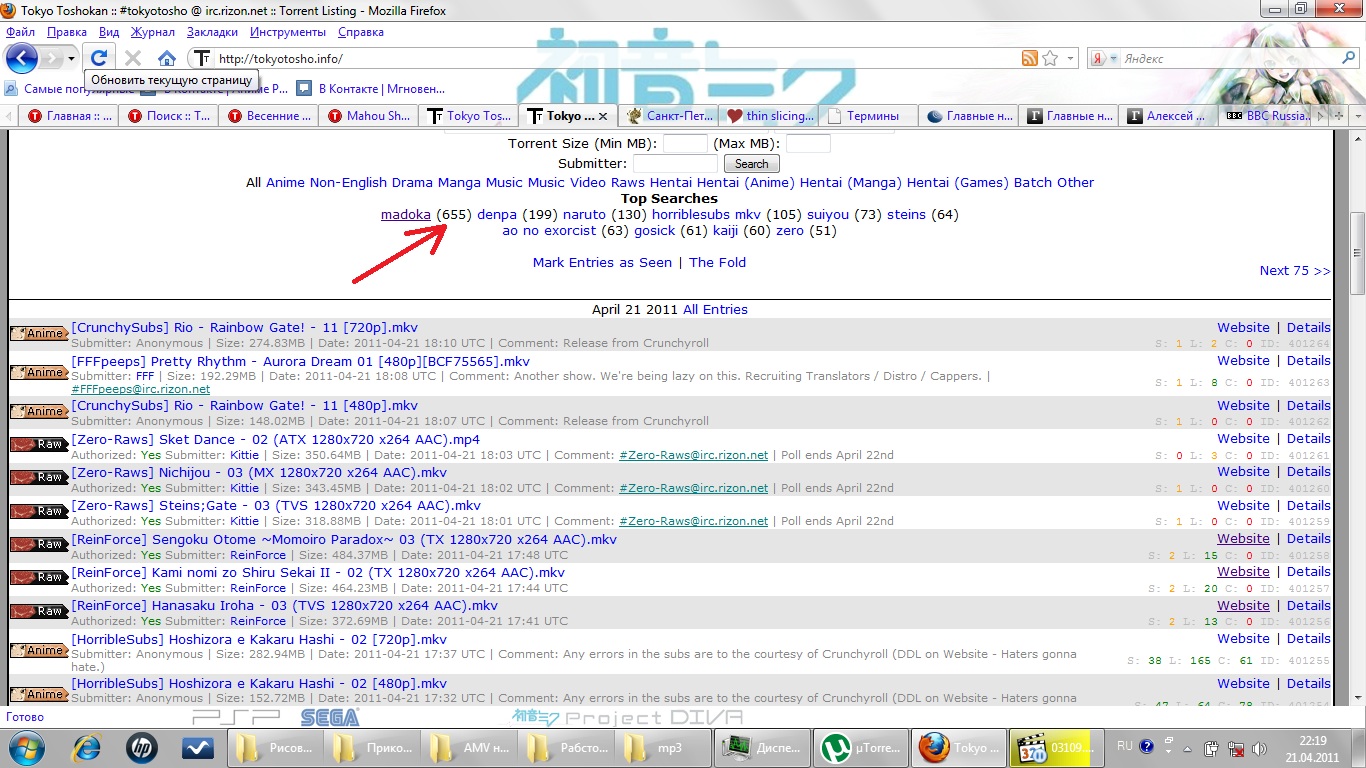Image resolution: width=1366 pixels, height=768 pixels.
Task: Click the RSS feed icon in address bar
Action: (x=1029, y=58)
